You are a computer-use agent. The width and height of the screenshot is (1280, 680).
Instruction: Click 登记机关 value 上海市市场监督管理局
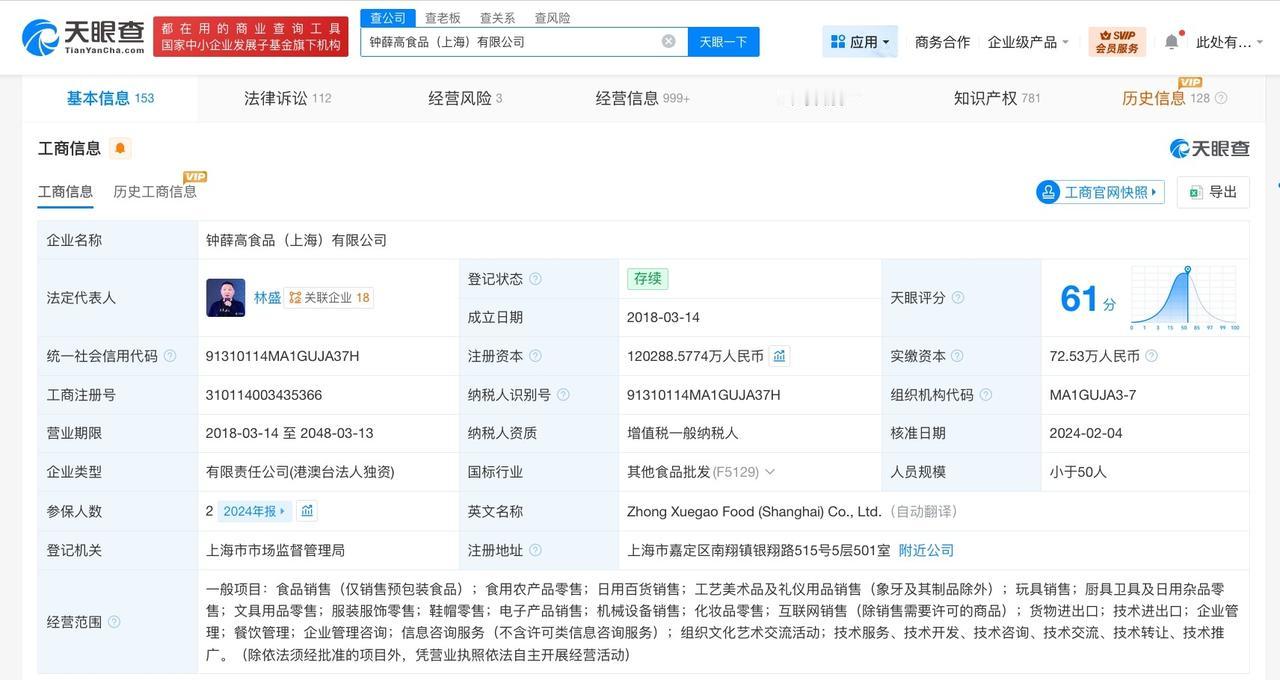point(275,550)
